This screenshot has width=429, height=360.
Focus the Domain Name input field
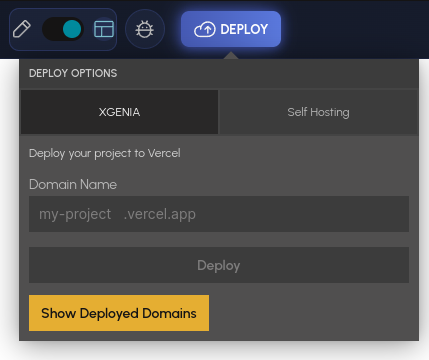[219, 214]
